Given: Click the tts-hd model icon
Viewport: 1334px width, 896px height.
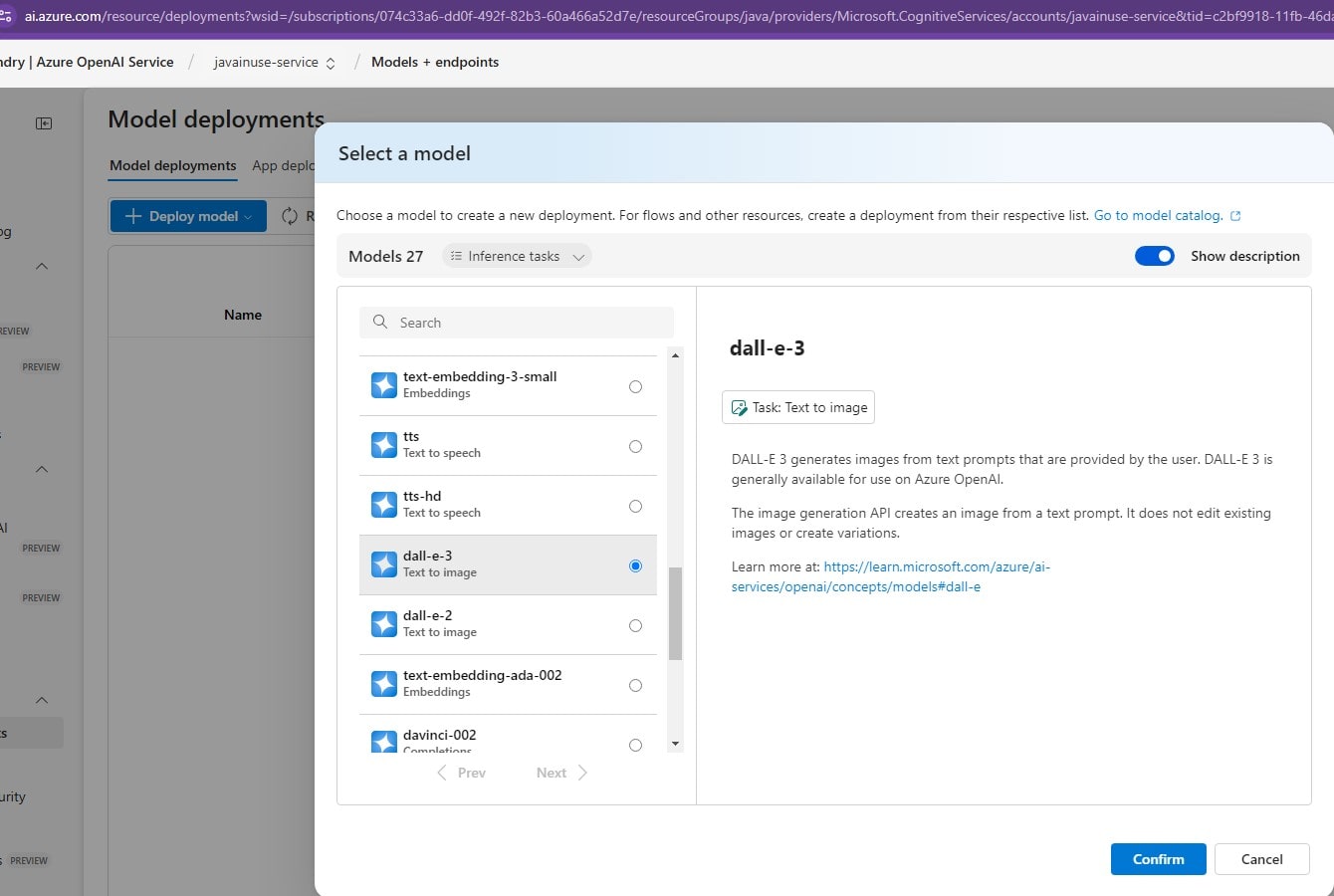Looking at the screenshot, I should tap(384, 505).
